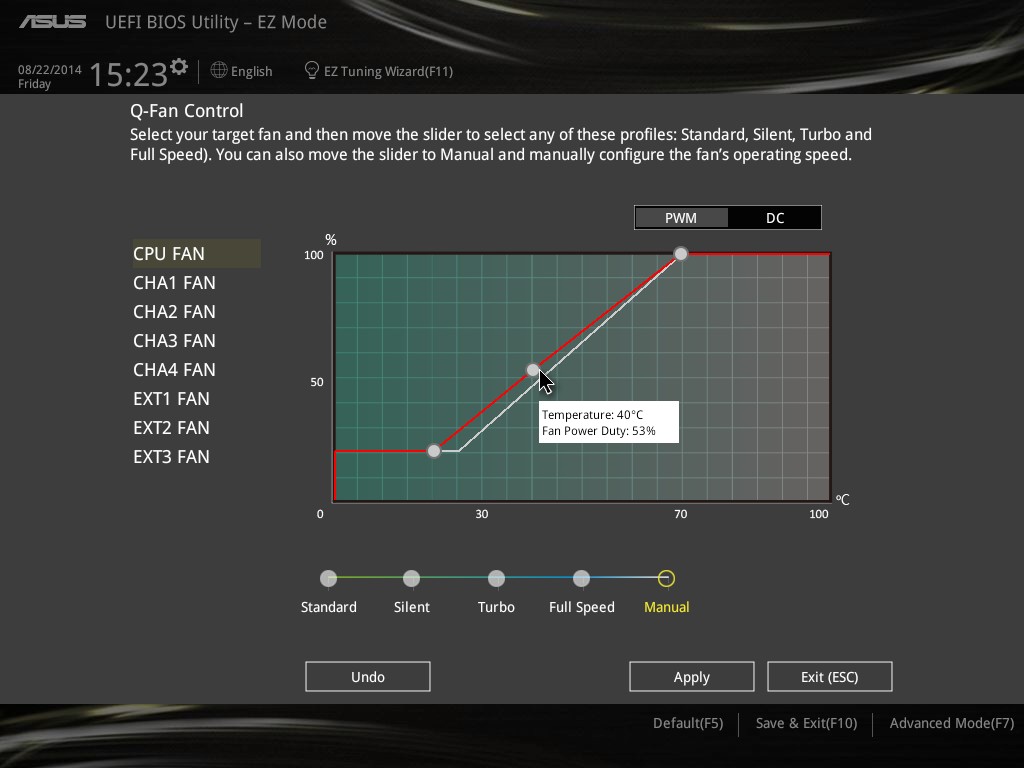Screen dimensions: 1024x768
Task: Select the Silent fan profile
Action: [411, 579]
